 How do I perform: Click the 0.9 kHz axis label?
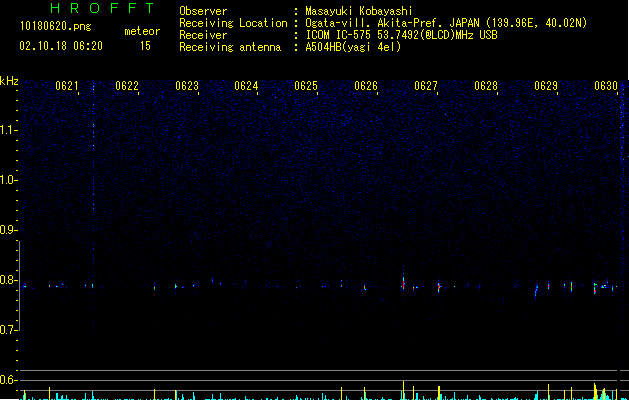pos(9,230)
